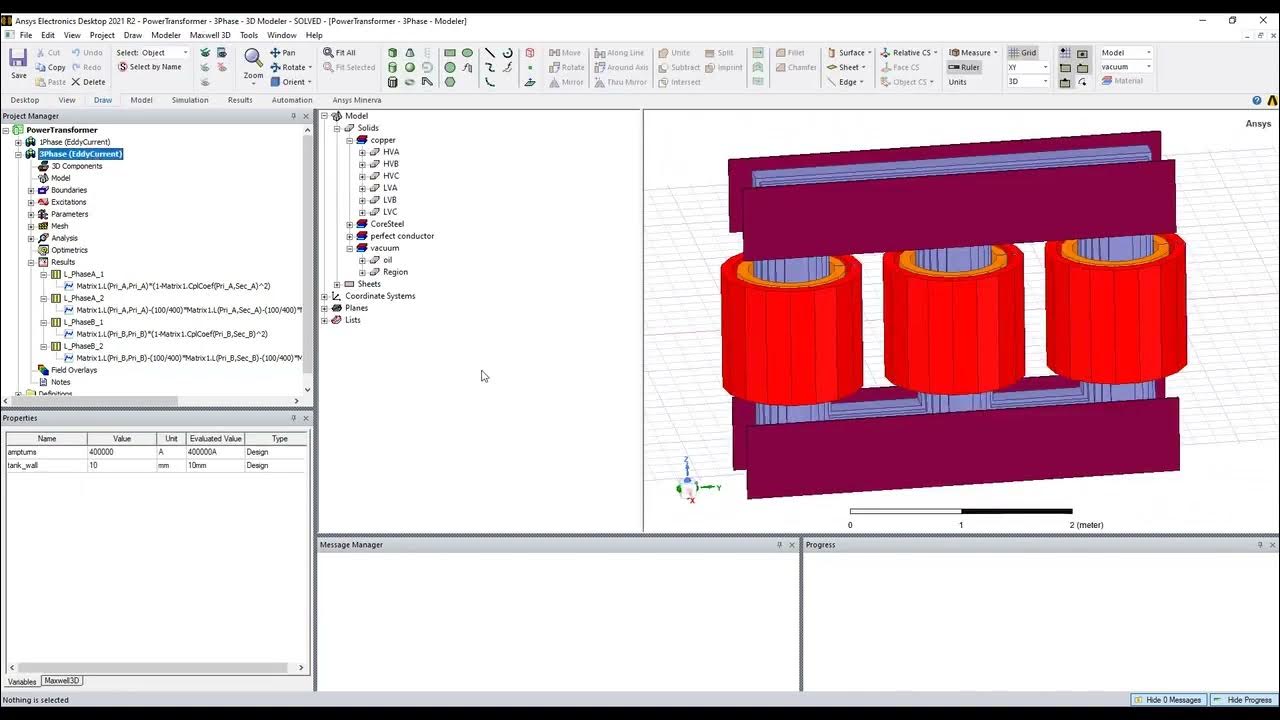Expand the Excitations project node
The height and width of the screenshot is (720, 1280).
click(x=31, y=202)
